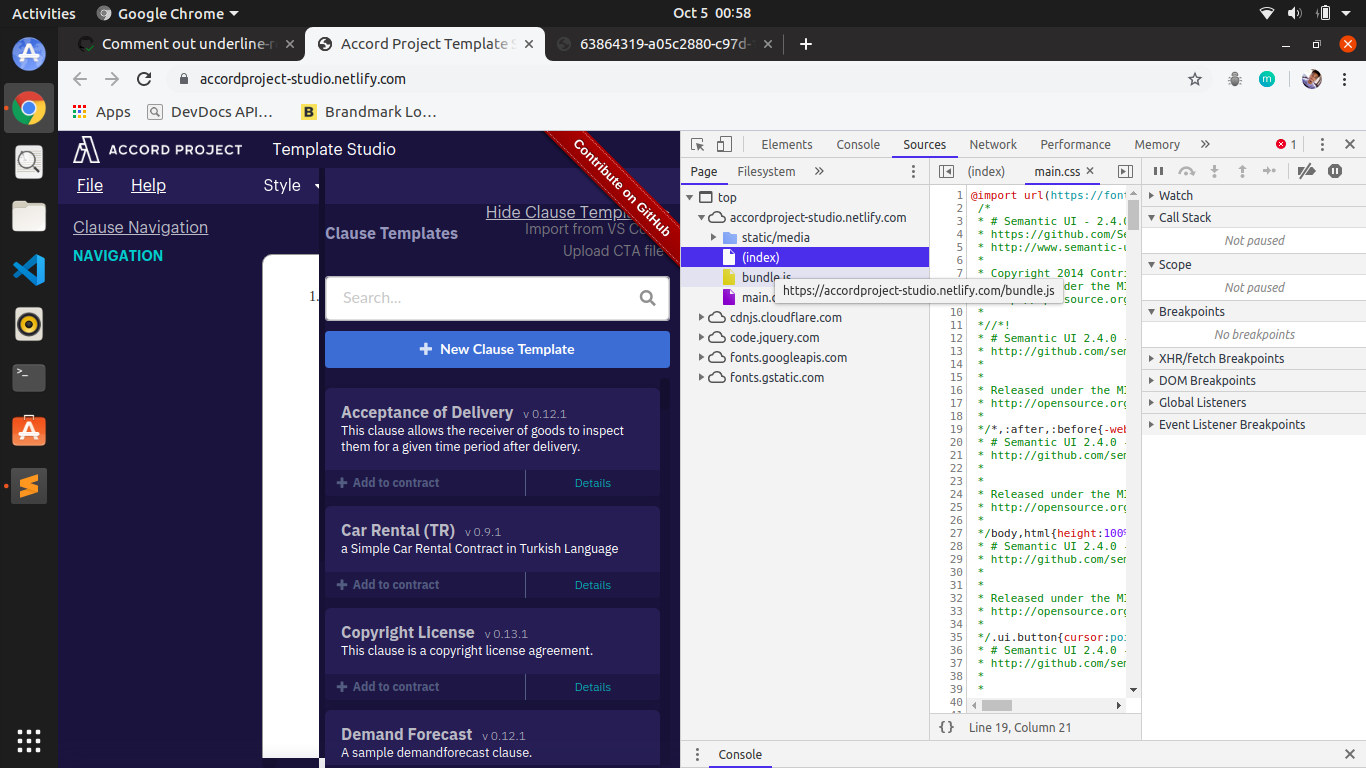The height and width of the screenshot is (768, 1366).
Task: Click the Pause script execution icon
Action: 1158,171
